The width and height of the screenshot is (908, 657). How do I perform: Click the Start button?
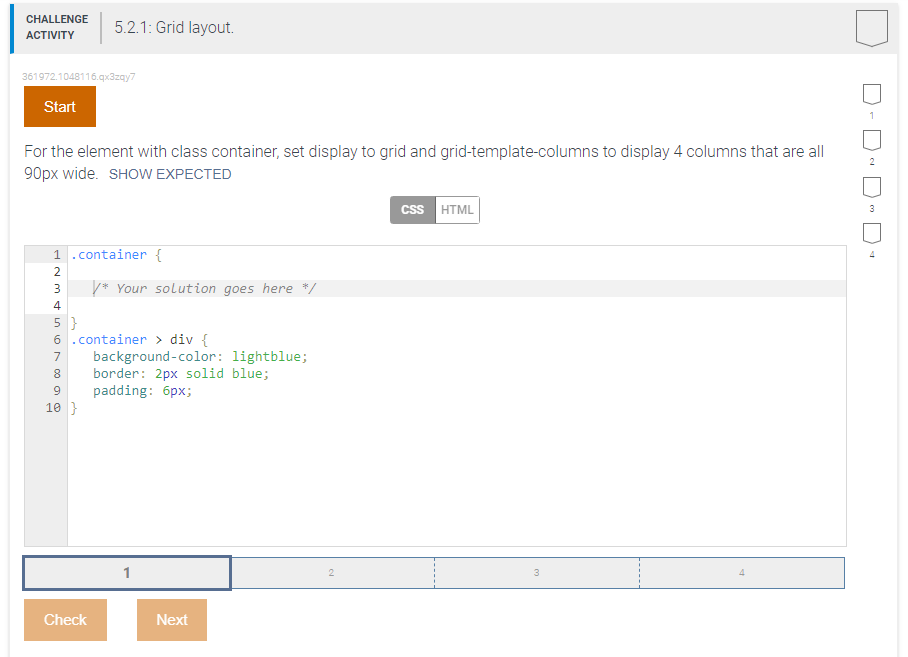(x=59, y=106)
